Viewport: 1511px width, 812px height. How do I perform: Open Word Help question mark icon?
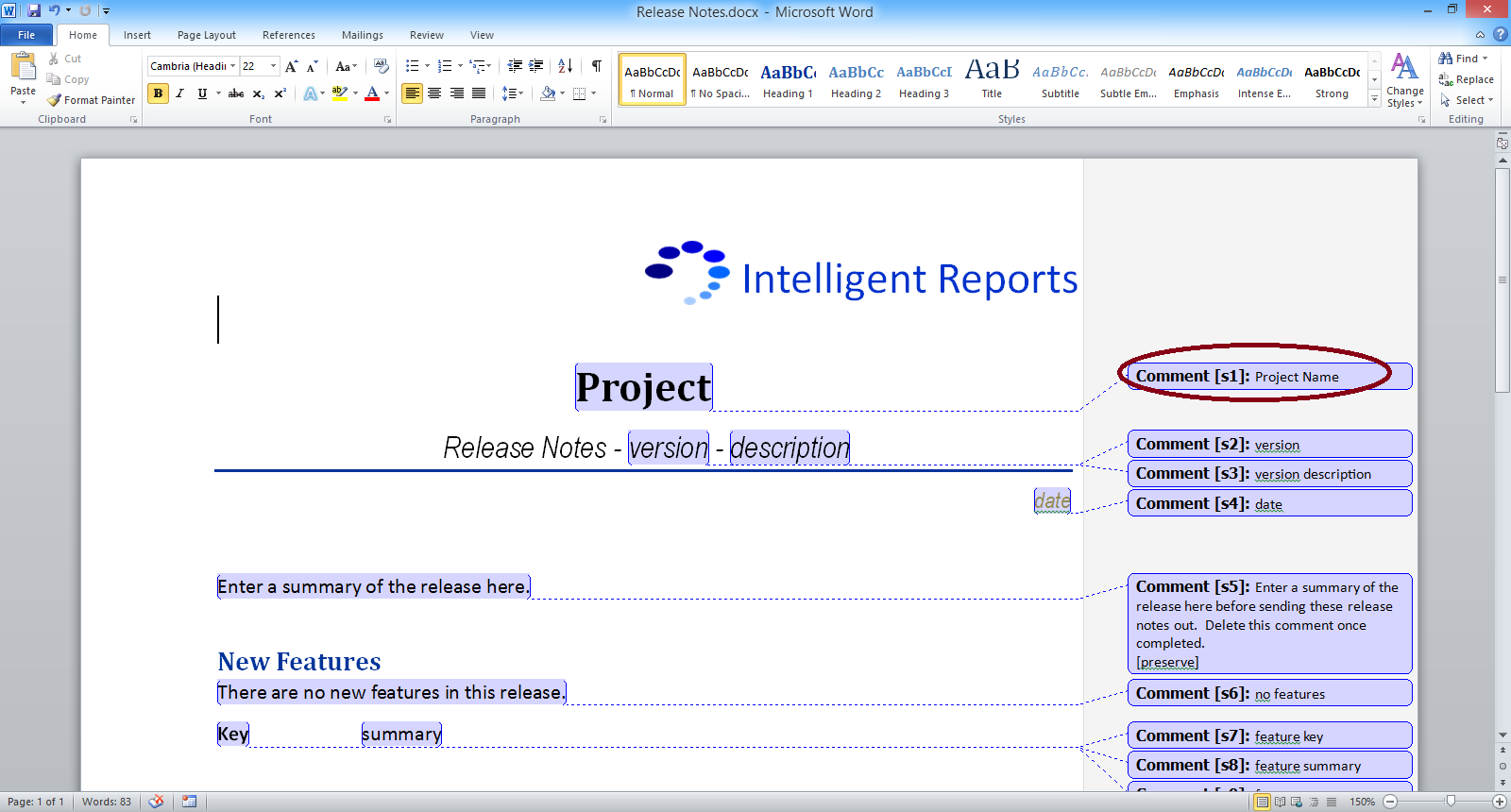(1500, 34)
